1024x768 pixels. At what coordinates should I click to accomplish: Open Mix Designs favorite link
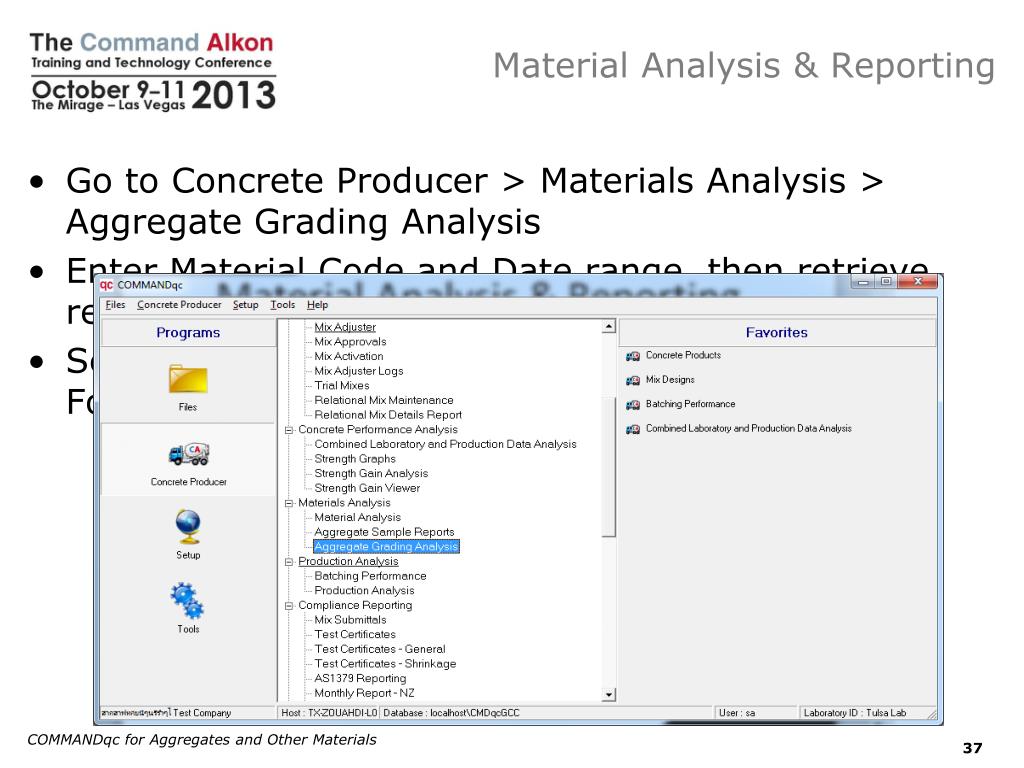tap(670, 379)
